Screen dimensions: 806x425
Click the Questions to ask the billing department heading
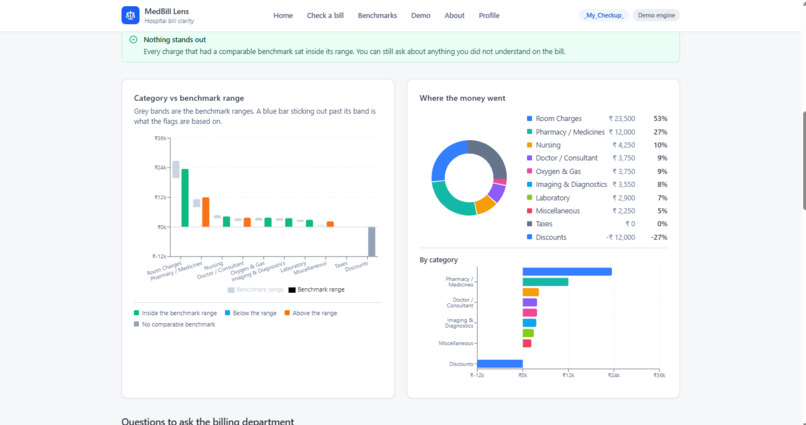[208, 421]
